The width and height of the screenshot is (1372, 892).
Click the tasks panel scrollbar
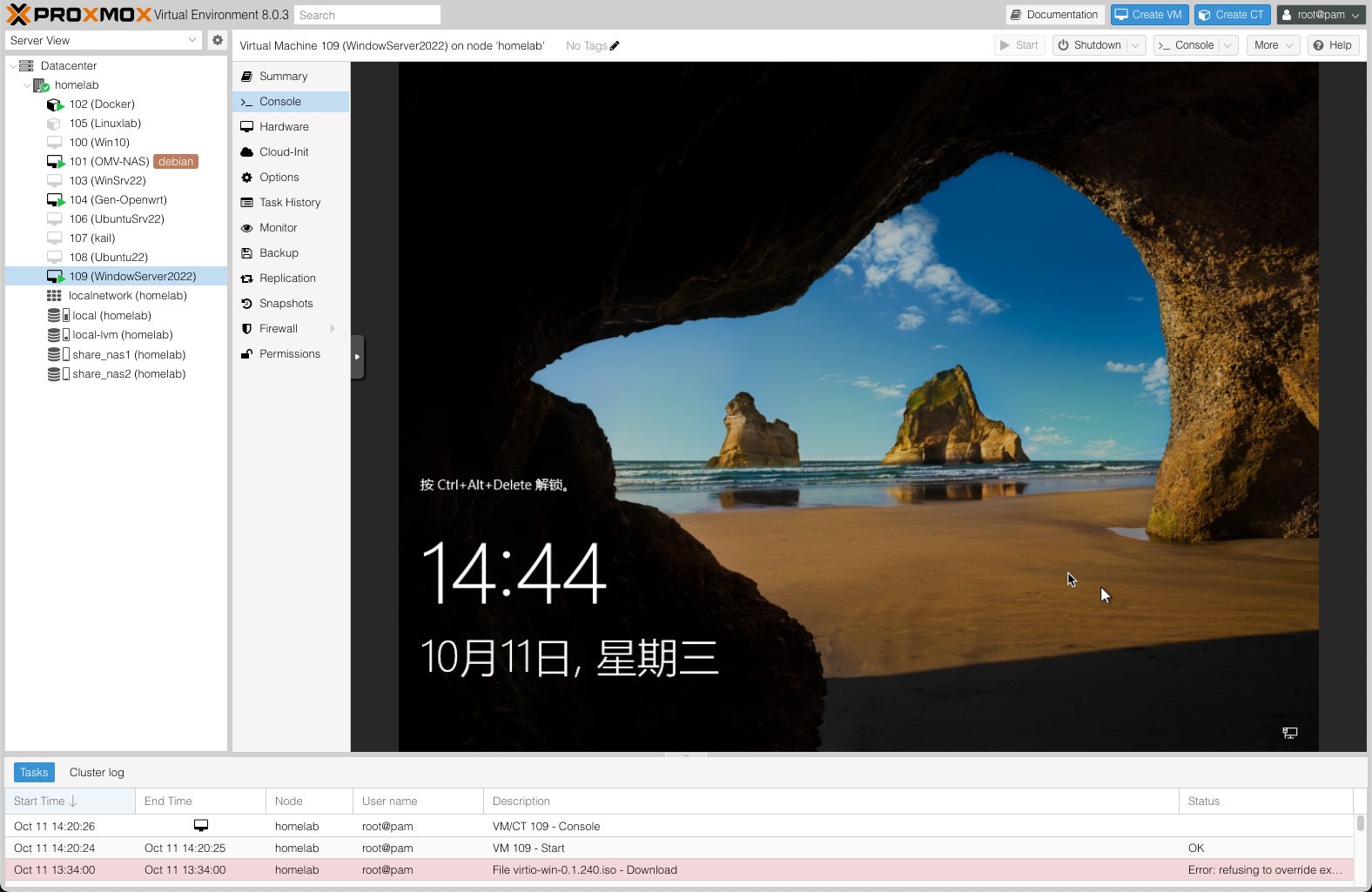(x=1360, y=823)
